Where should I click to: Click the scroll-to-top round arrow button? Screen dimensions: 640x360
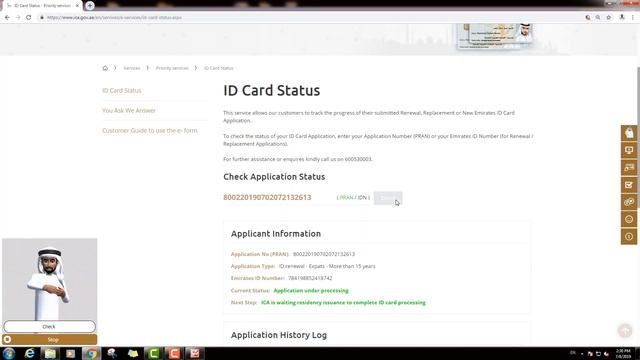625,331
